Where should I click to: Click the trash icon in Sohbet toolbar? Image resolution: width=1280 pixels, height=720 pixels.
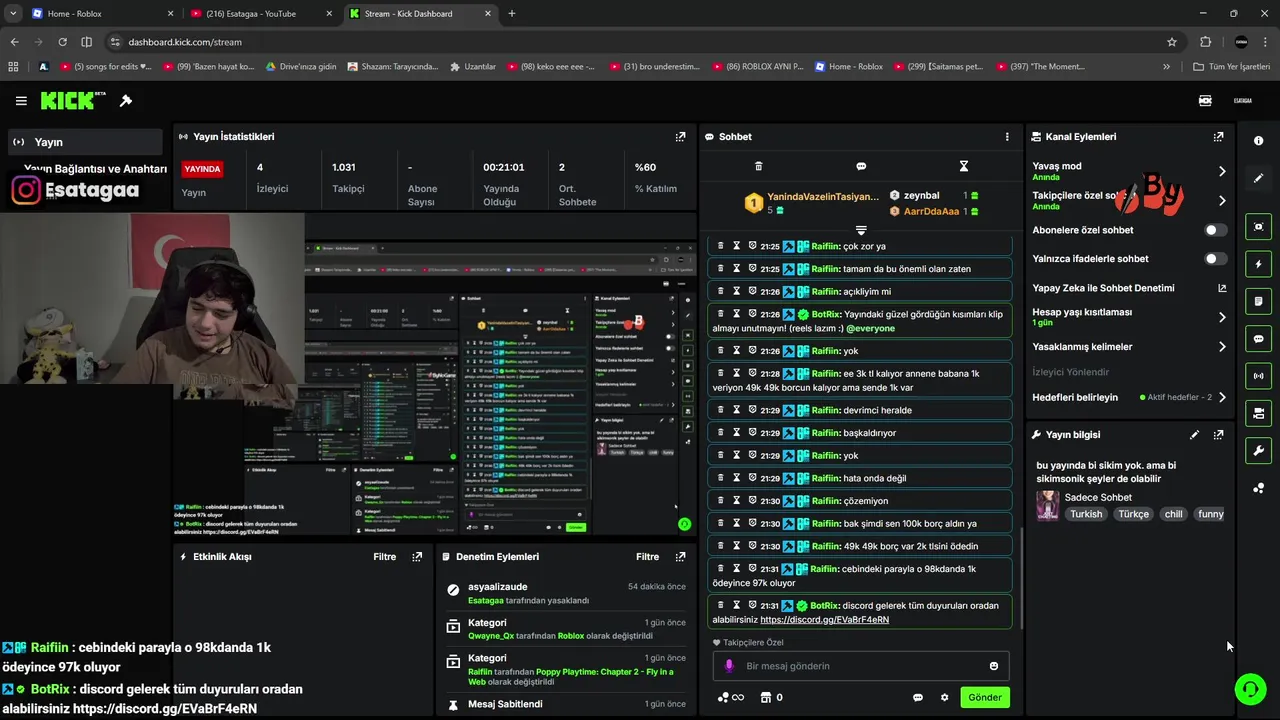(x=758, y=166)
